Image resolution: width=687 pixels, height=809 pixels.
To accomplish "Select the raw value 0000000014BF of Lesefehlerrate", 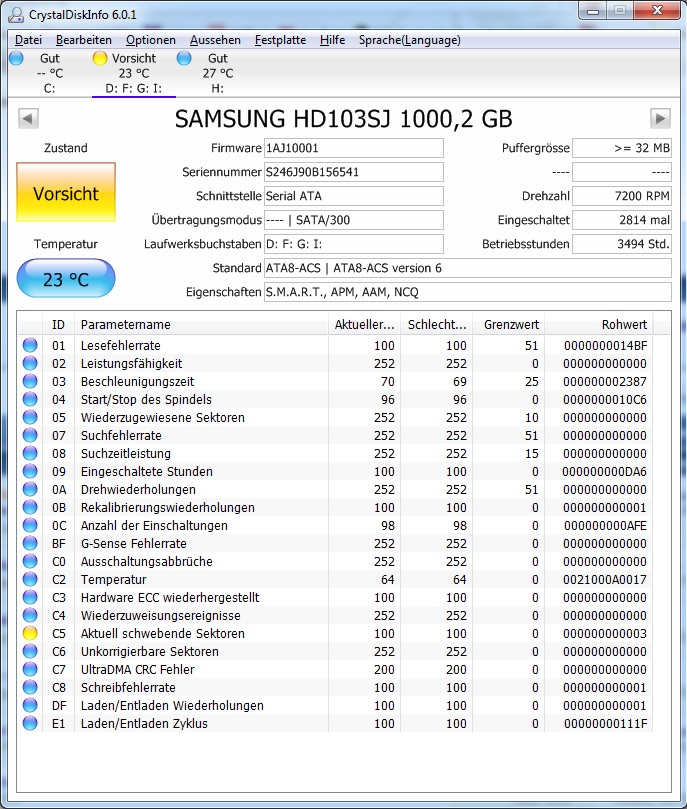I will 605,346.
